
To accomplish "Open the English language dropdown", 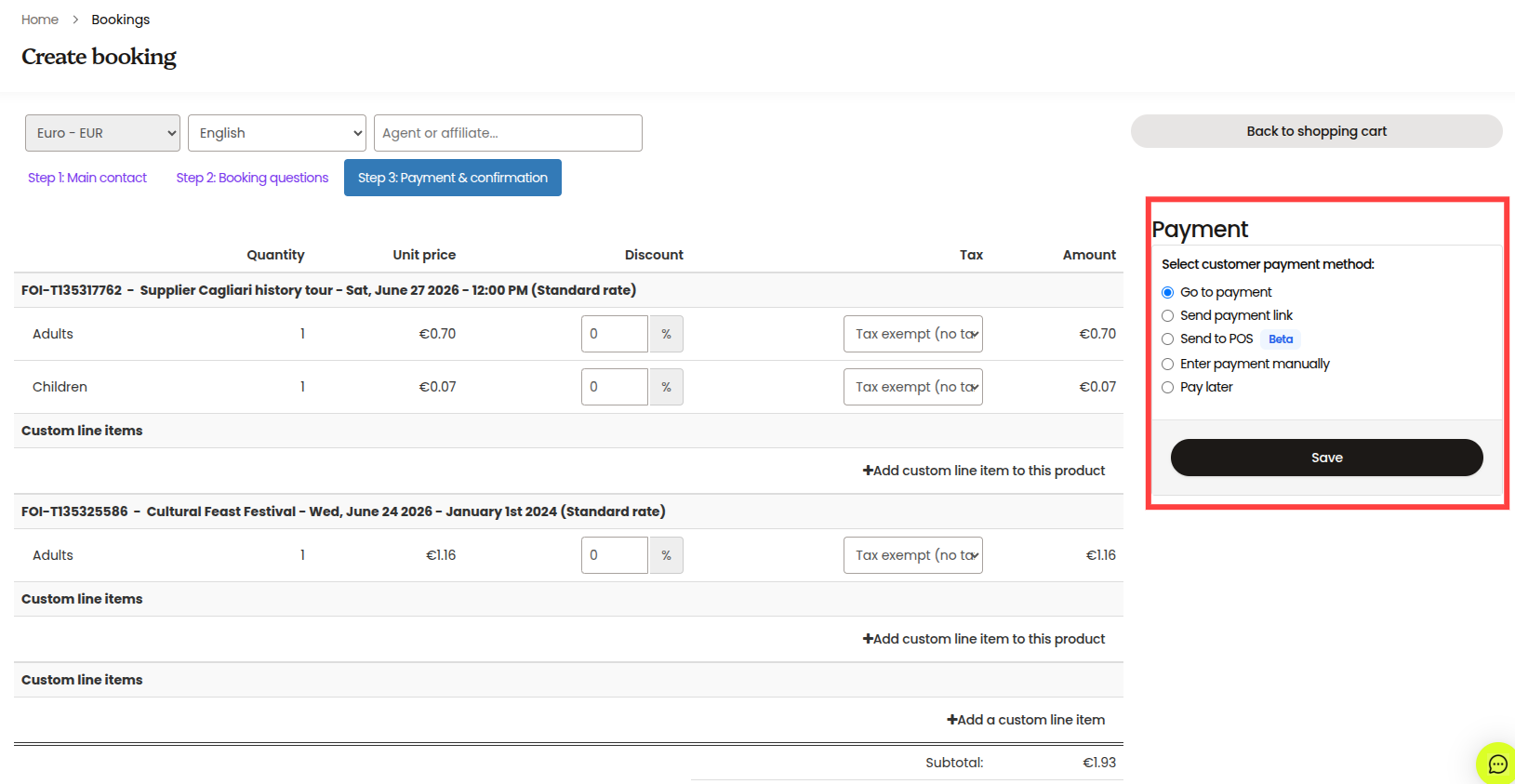I will (277, 133).
